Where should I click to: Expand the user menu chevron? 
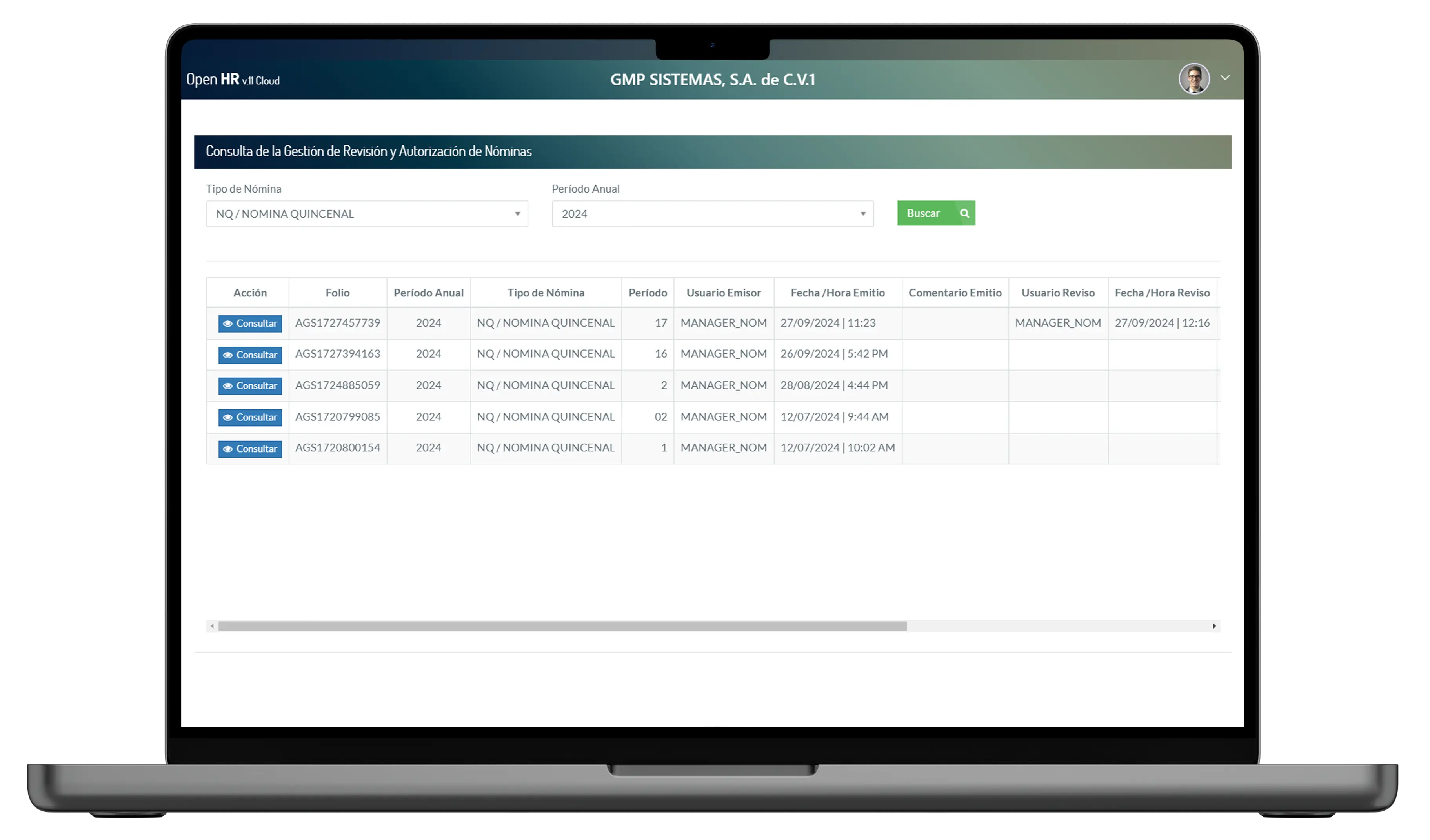click(1225, 78)
